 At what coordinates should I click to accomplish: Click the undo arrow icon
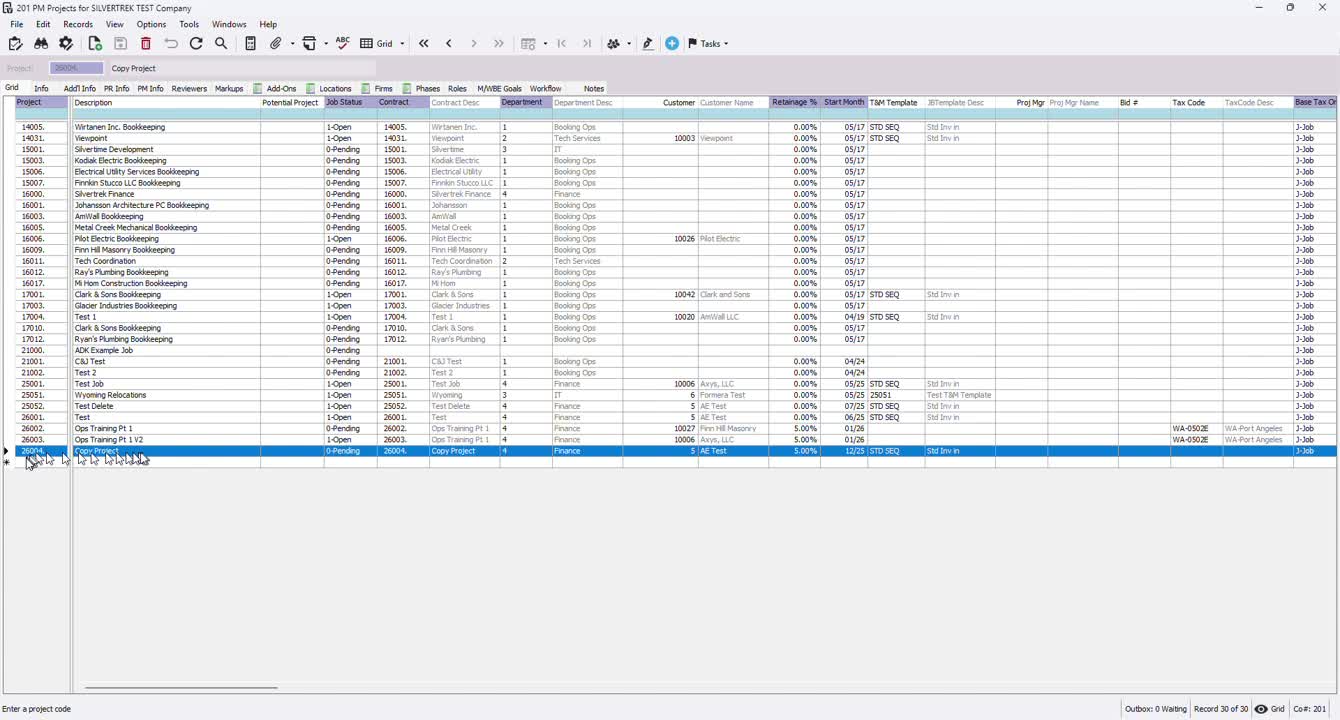tap(171, 44)
